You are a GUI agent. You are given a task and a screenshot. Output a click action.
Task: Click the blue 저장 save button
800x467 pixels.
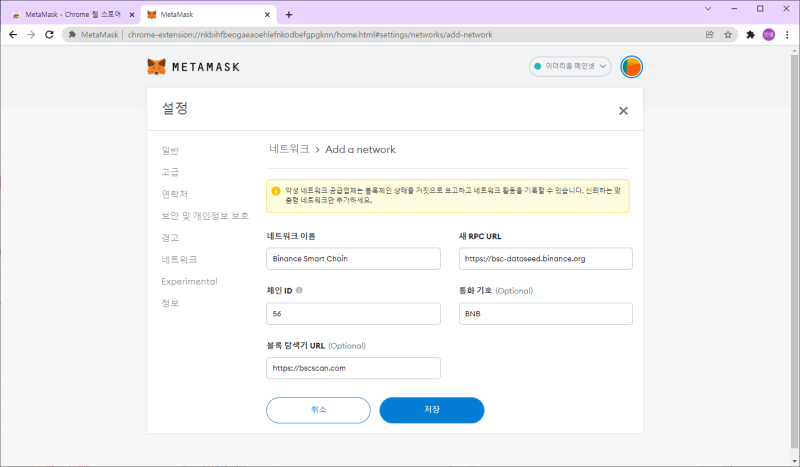tap(432, 410)
